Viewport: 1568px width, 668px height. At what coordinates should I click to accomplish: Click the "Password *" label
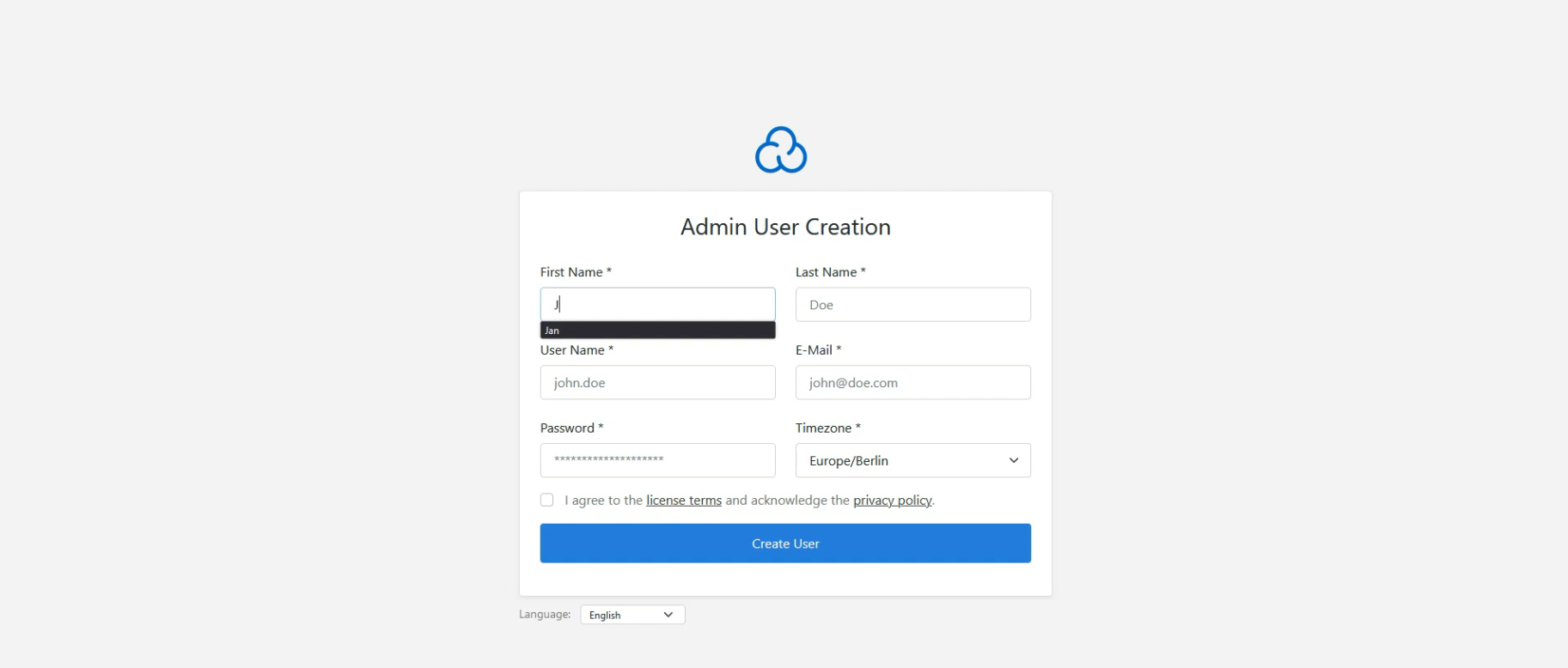tap(571, 428)
